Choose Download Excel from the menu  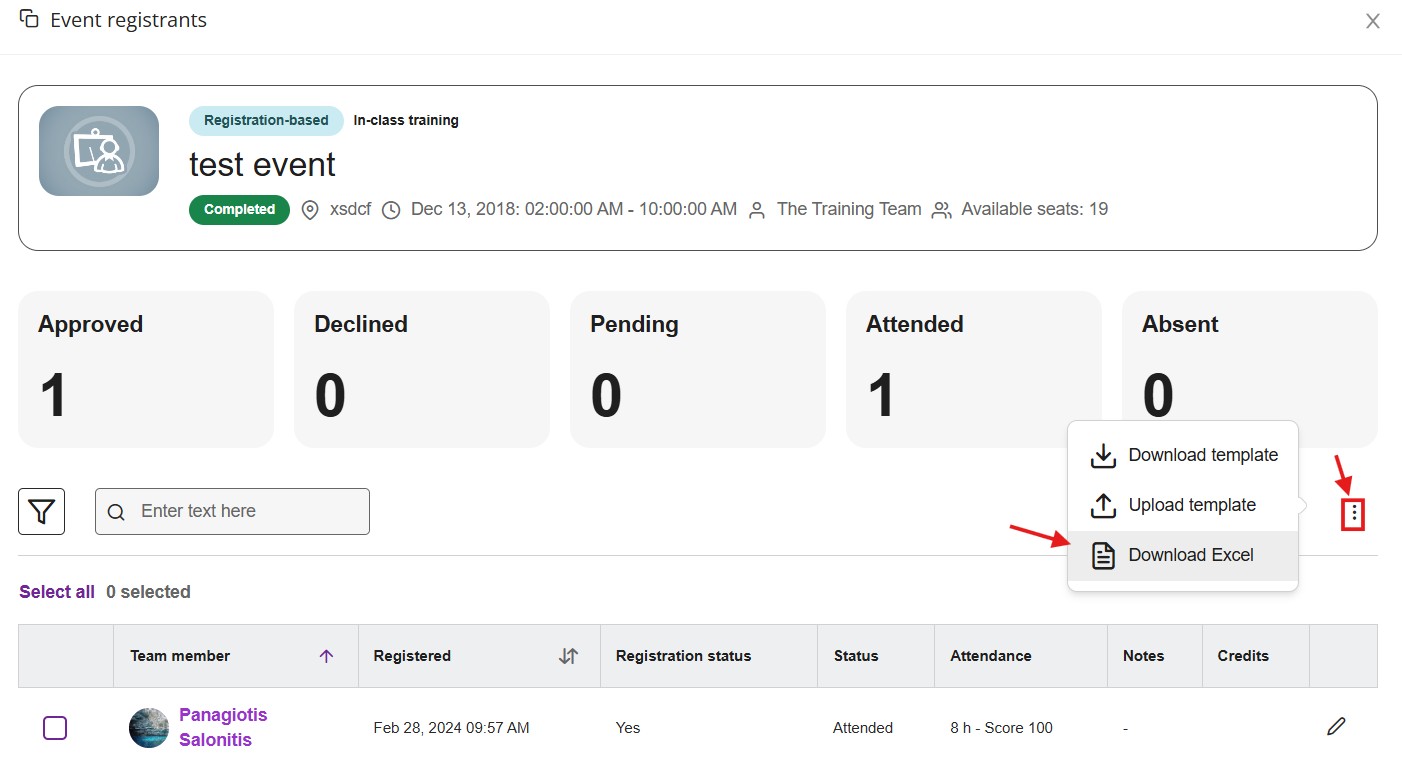click(1183, 556)
